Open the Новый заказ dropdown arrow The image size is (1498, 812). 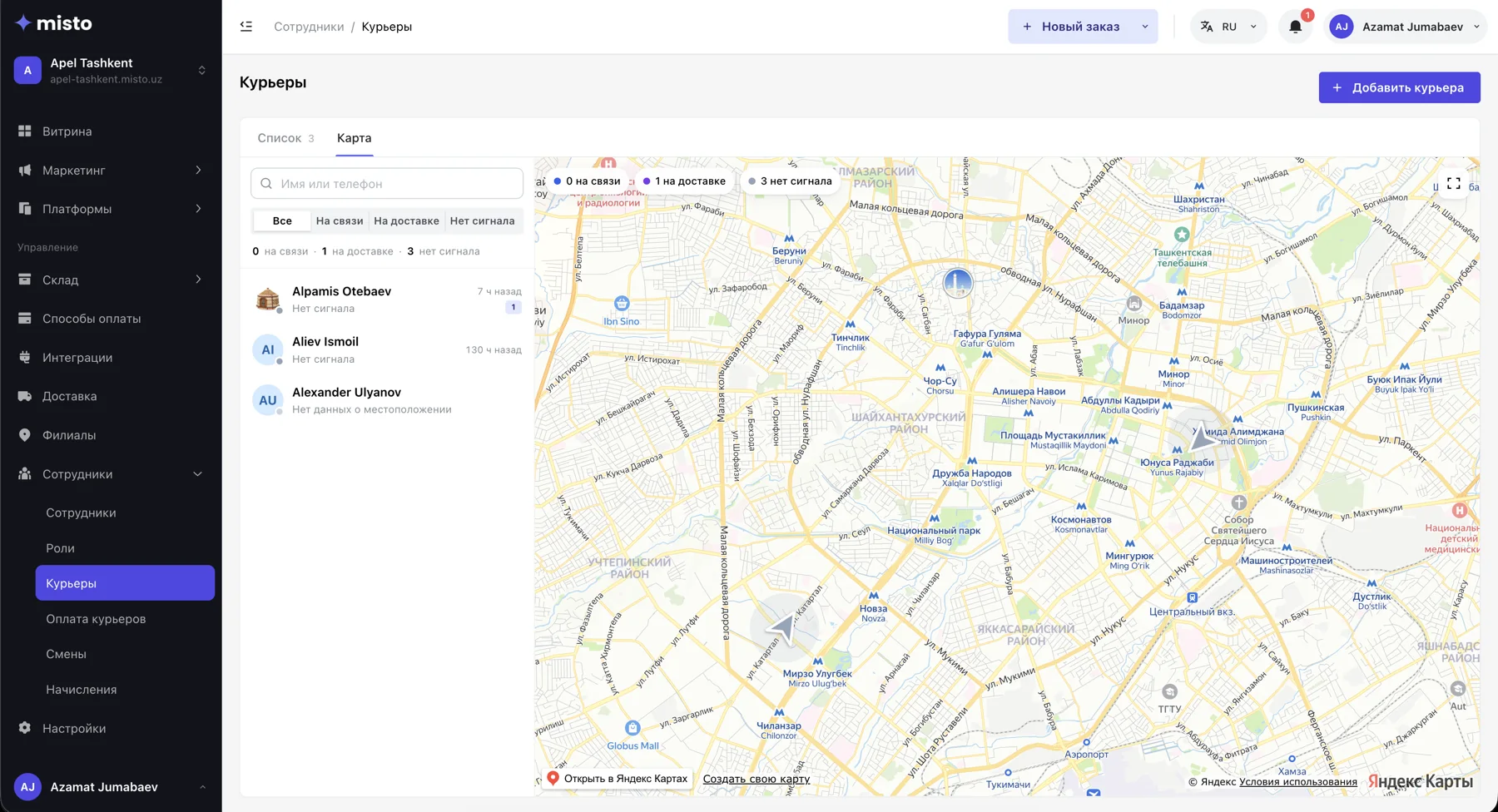(x=1145, y=27)
